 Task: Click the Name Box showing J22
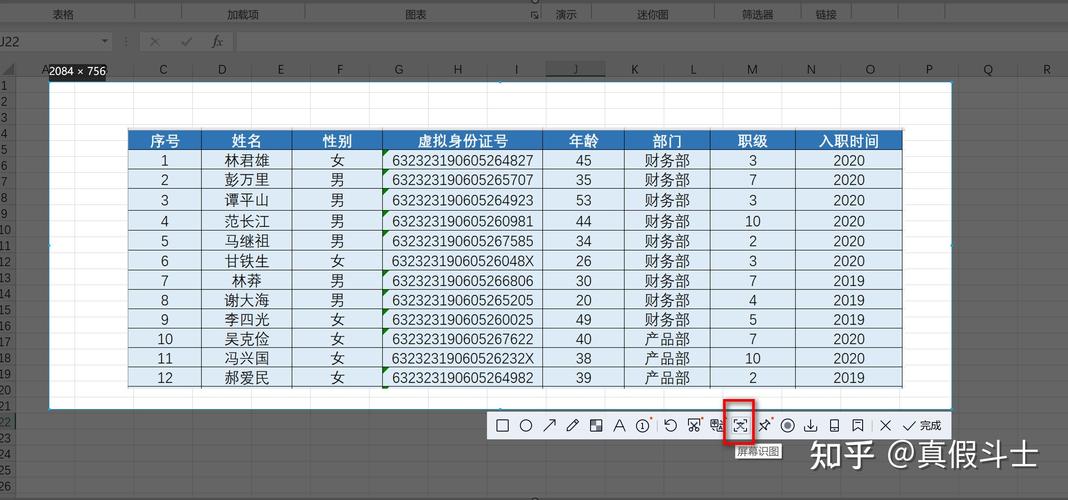point(49,42)
